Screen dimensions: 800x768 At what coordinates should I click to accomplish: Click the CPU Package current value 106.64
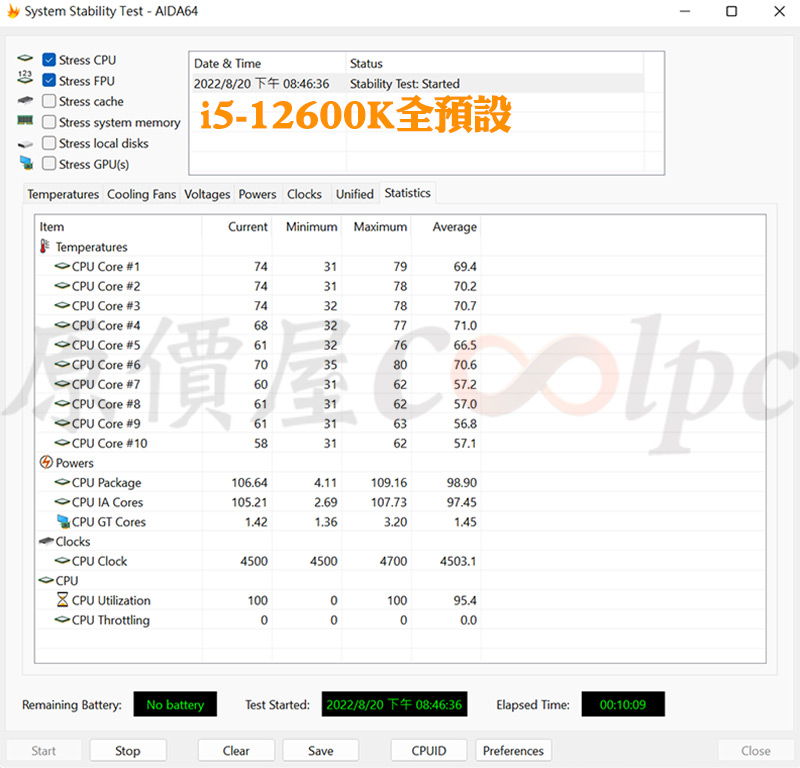(249, 482)
